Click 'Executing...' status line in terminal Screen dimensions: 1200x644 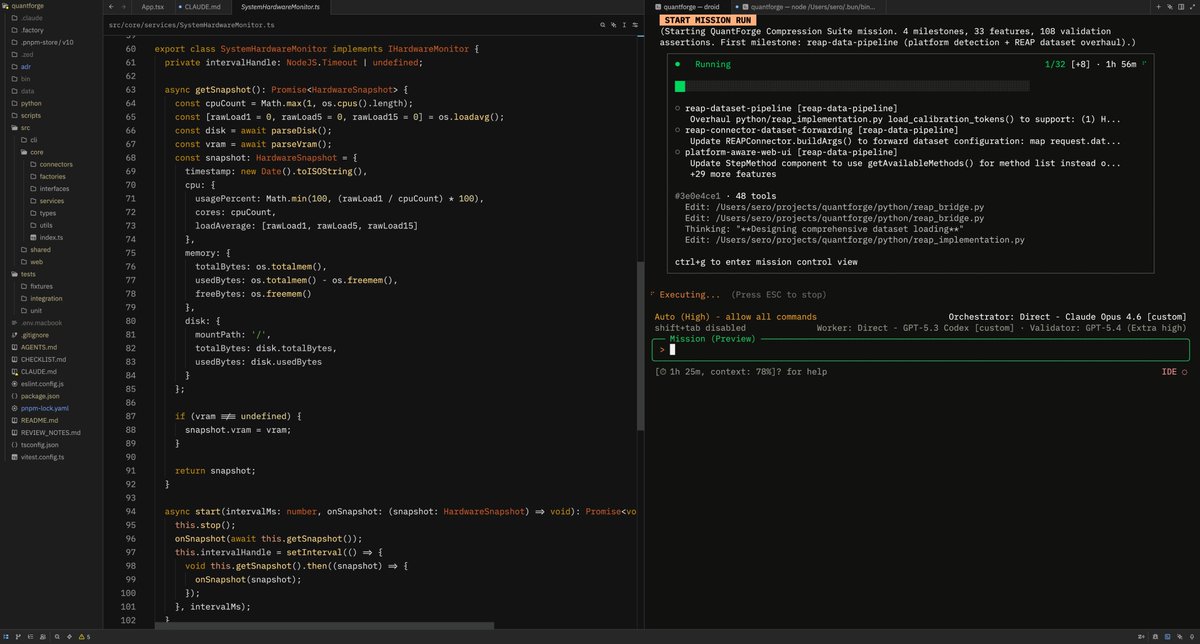[688, 295]
